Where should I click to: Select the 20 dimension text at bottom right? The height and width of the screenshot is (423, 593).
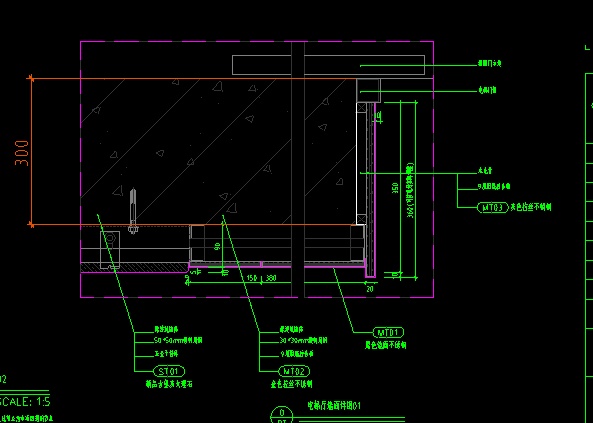[370, 289]
